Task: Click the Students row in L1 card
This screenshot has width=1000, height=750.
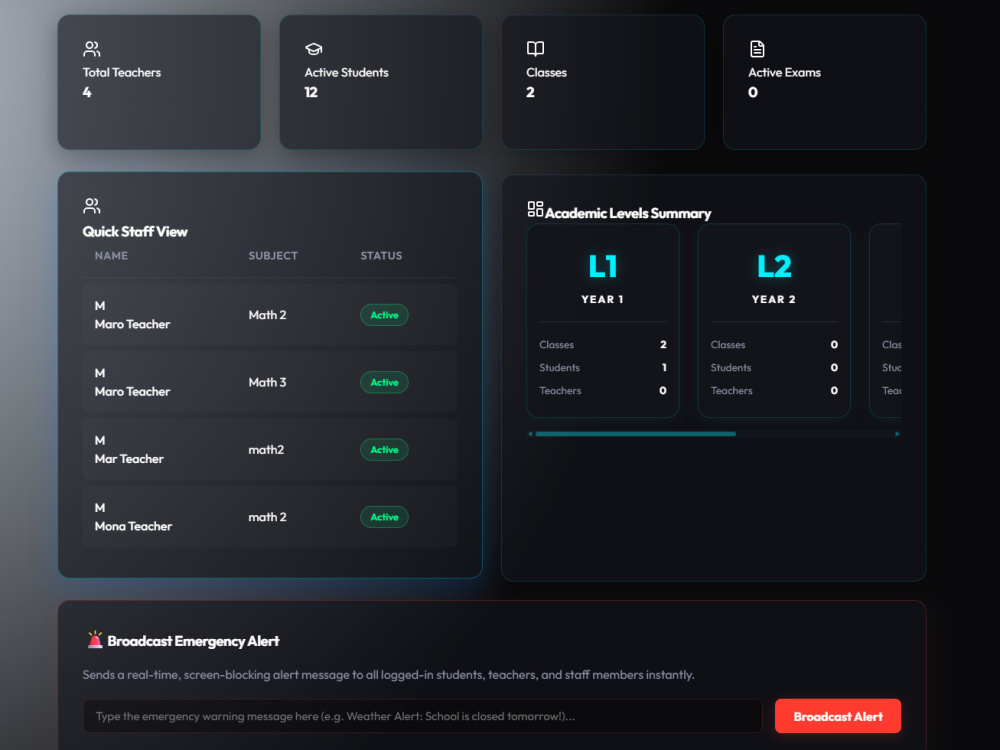Action: [603, 367]
